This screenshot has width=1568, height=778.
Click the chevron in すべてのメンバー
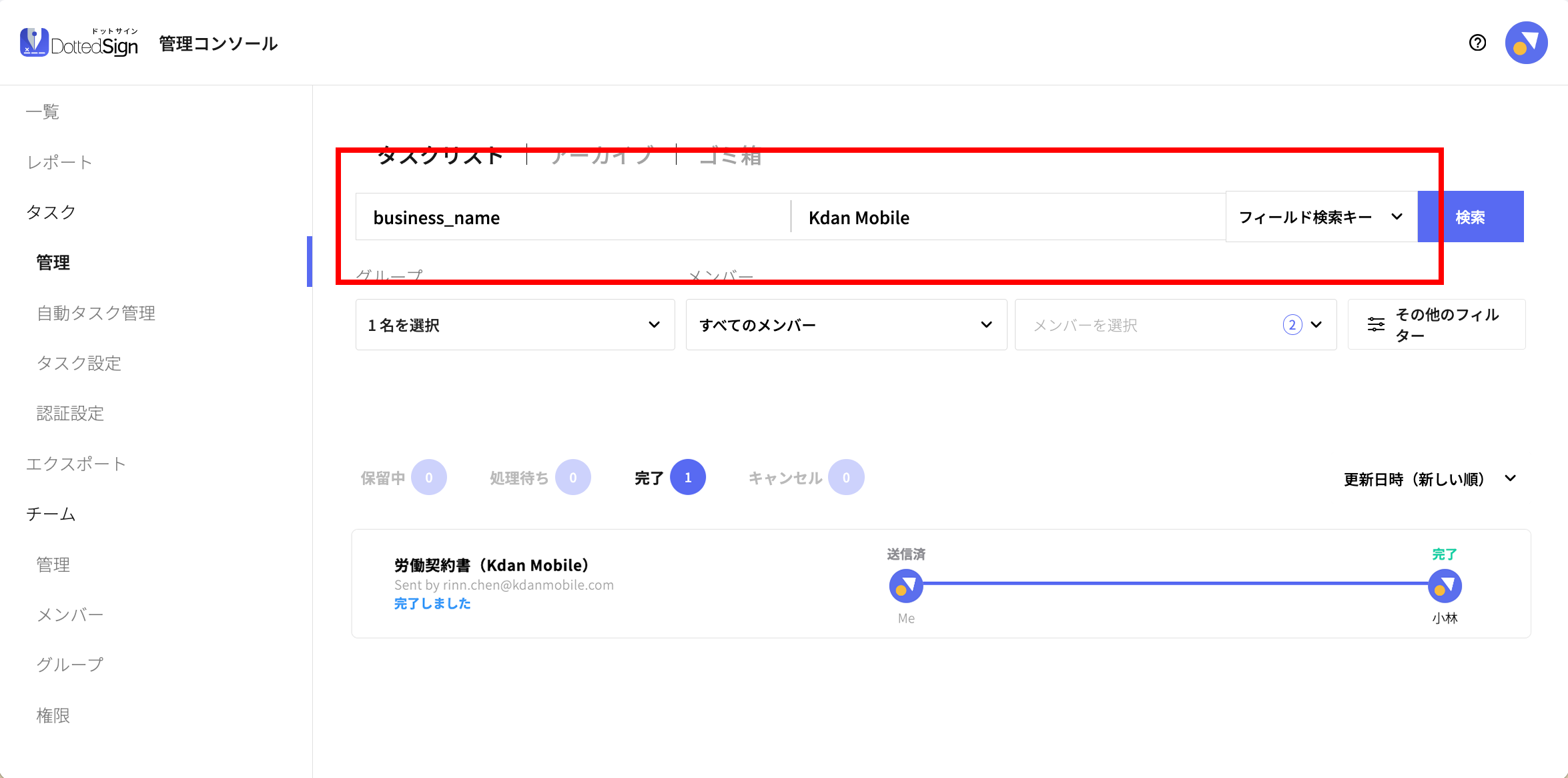pos(986,325)
